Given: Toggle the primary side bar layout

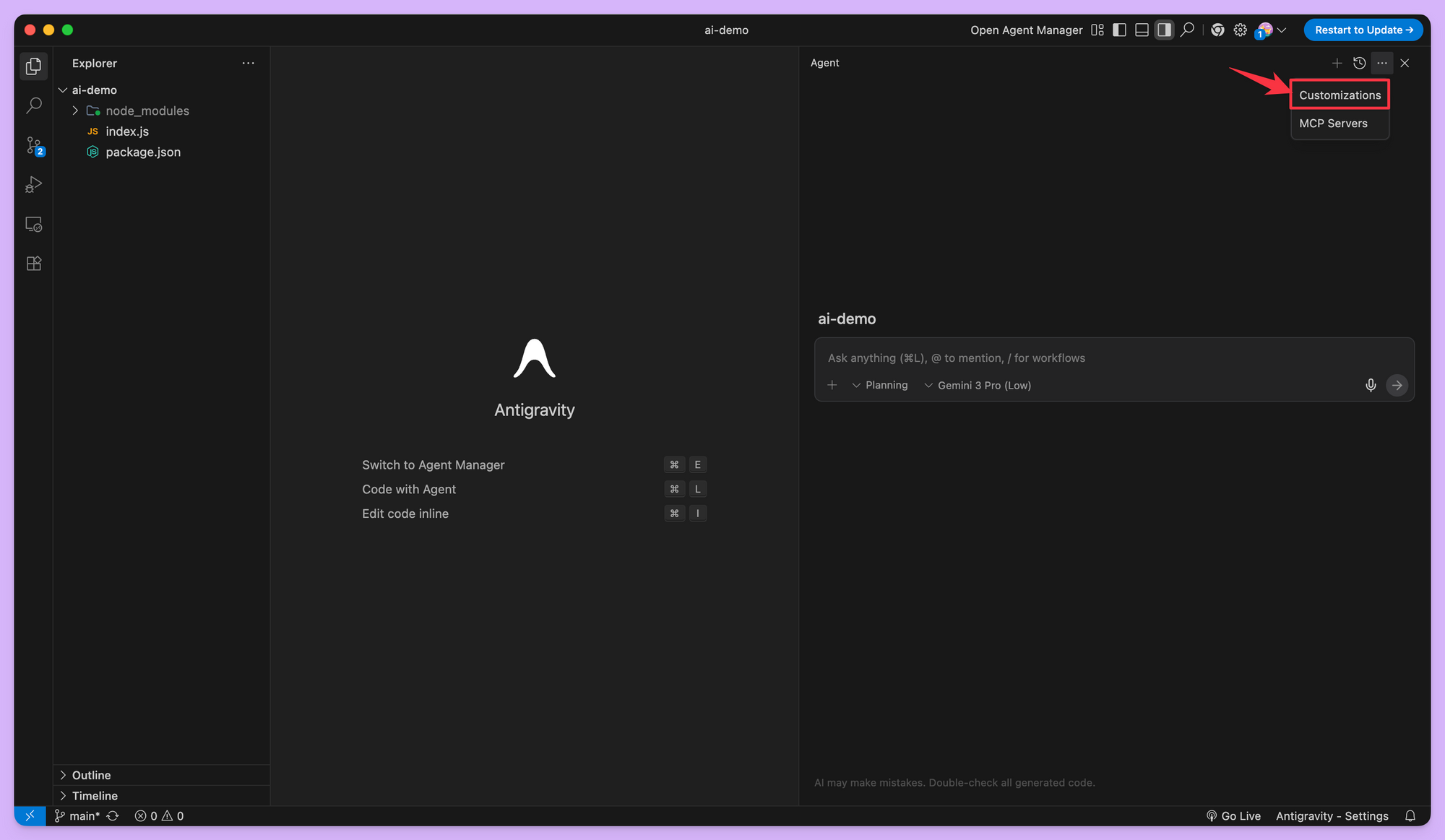Looking at the screenshot, I should pos(1119,30).
